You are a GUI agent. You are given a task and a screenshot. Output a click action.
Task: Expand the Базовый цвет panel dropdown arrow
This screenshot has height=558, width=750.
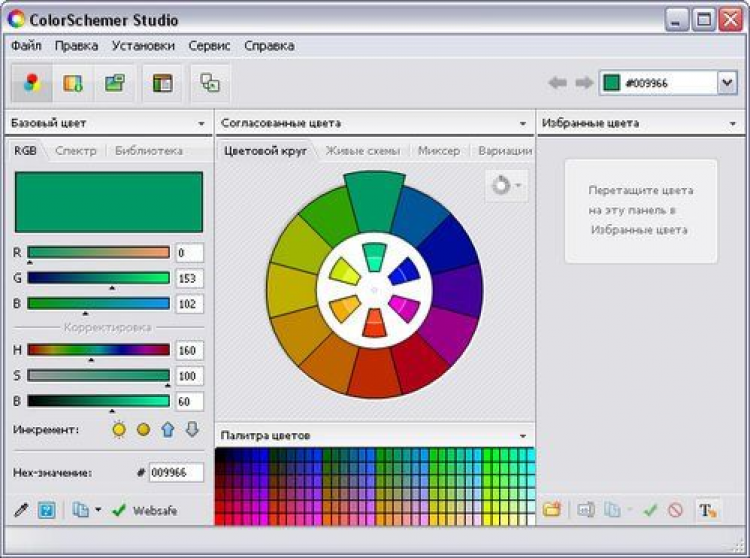click(x=201, y=123)
